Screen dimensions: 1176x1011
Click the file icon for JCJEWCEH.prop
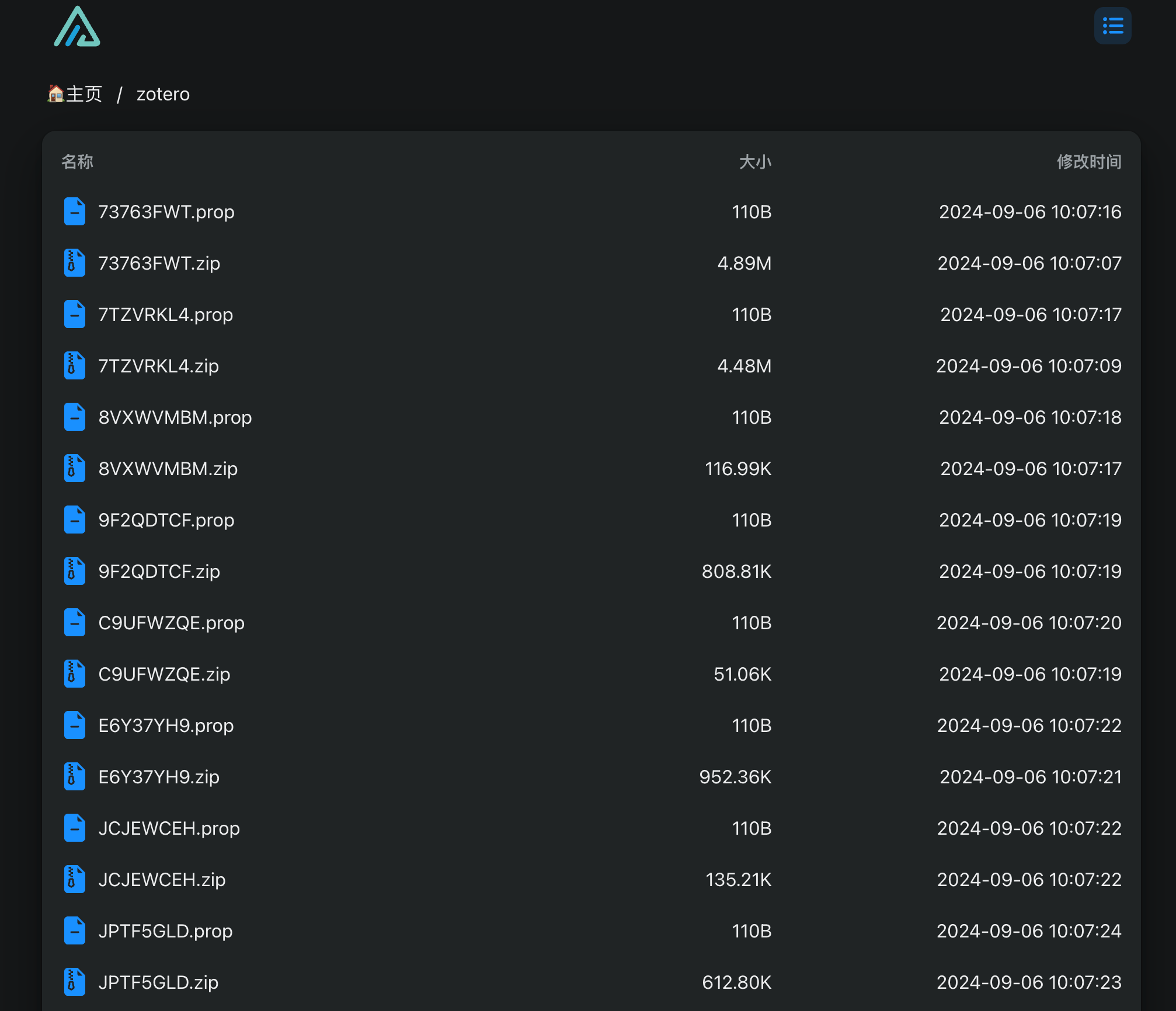[75, 828]
